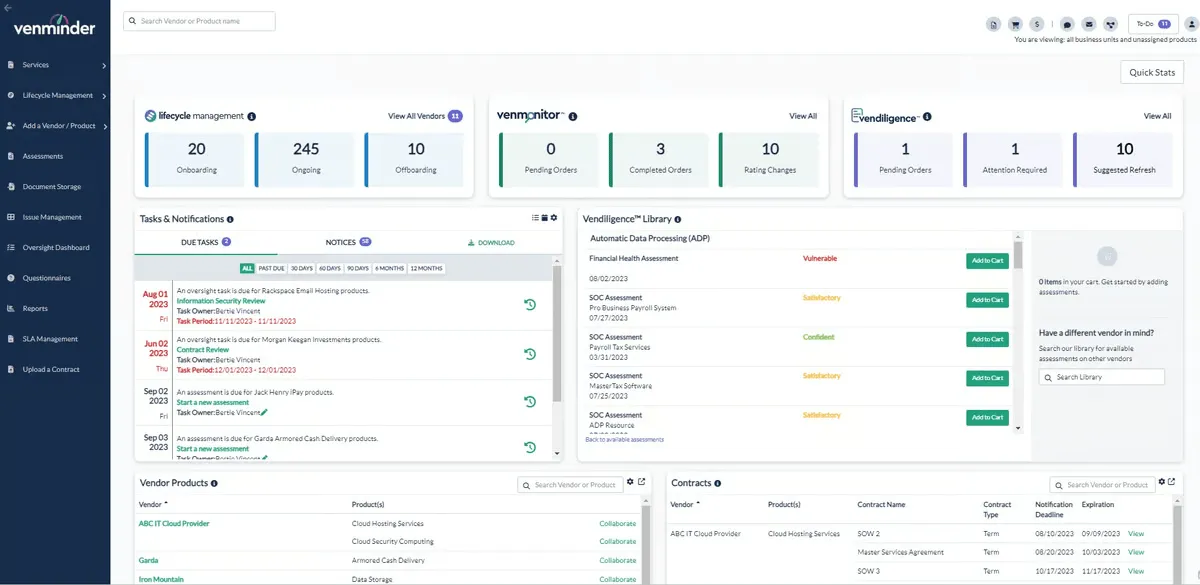Switch to the DUE TASKS tab
The height and width of the screenshot is (585, 1200).
[x=206, y=242]
